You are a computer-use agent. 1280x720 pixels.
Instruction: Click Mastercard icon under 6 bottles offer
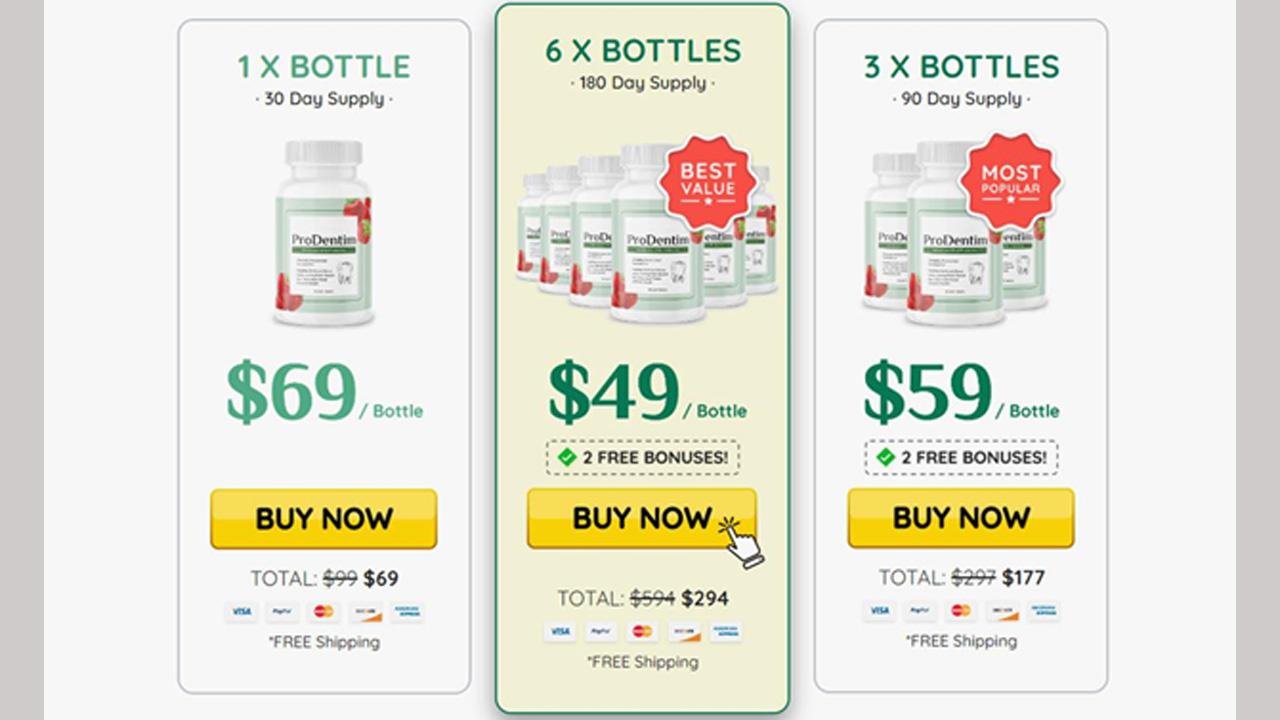tap(643, 631)
